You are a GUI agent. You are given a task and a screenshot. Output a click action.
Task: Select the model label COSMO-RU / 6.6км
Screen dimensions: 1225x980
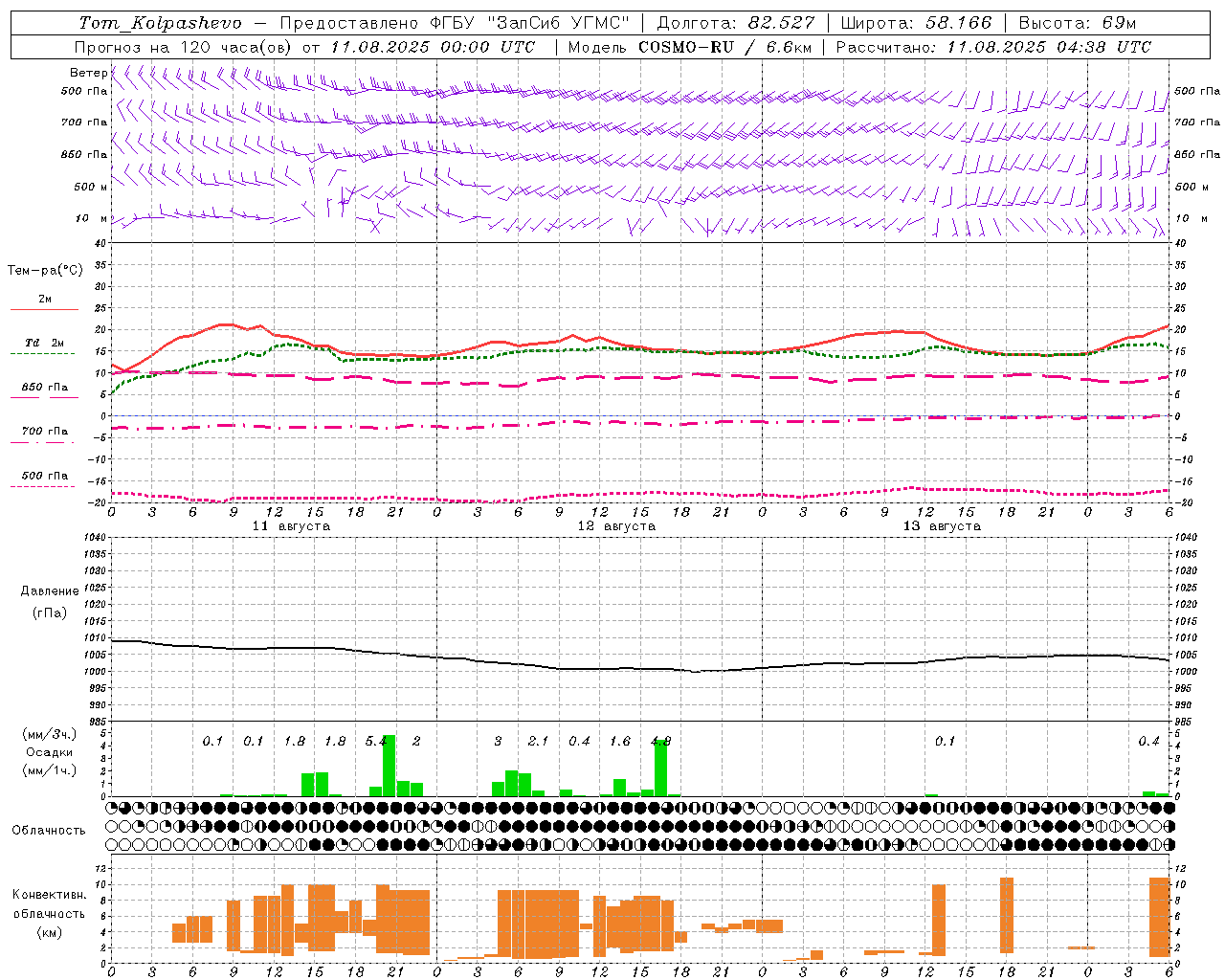pyautogui.click(x=724, y=47)
